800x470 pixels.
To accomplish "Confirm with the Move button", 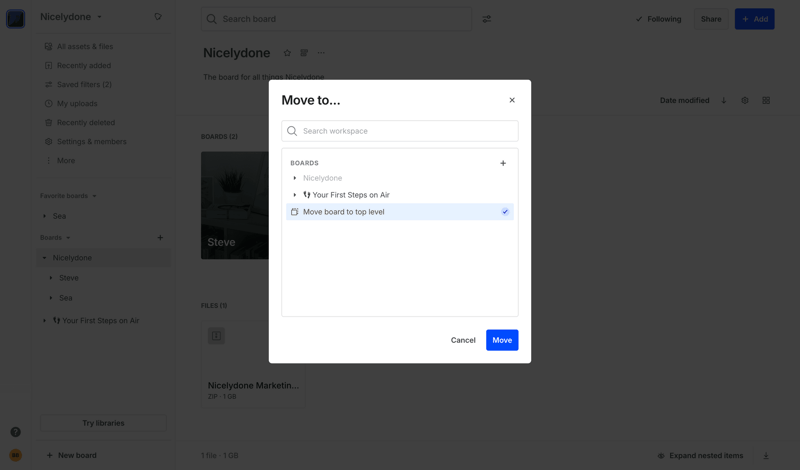I will pos(502,340).
